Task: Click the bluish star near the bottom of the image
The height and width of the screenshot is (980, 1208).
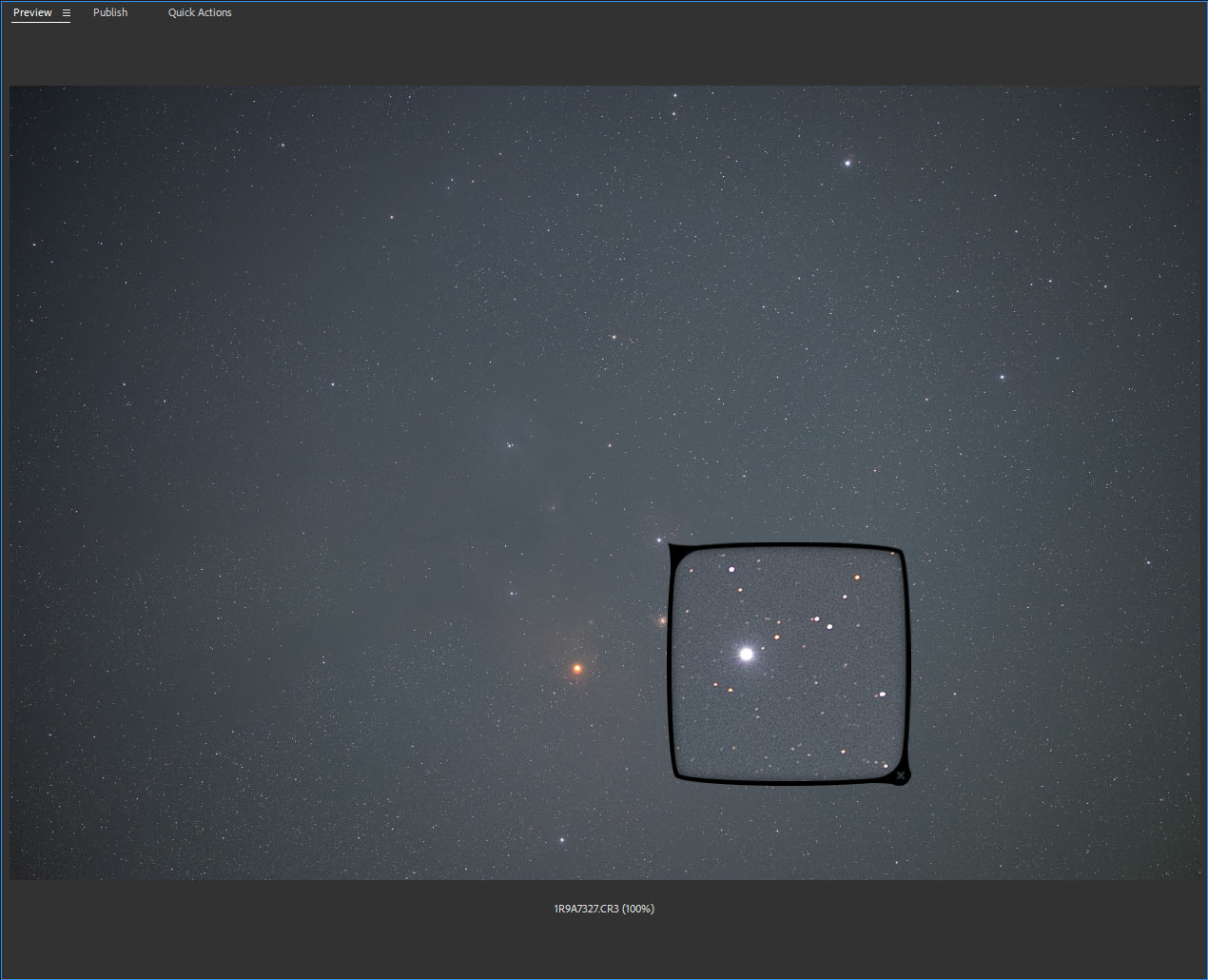Action: [x=562, y=840]
